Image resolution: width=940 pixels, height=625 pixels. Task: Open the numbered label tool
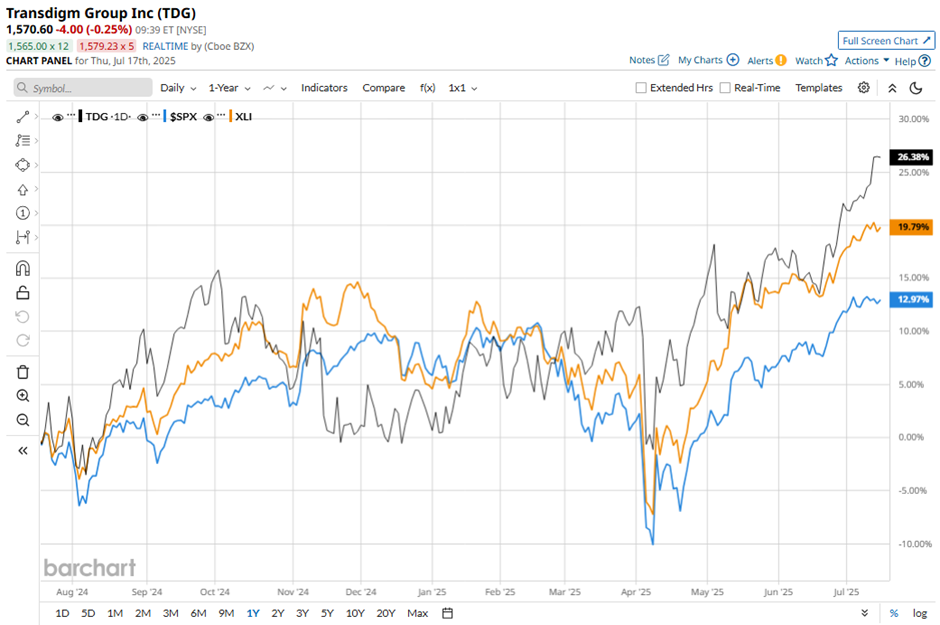23,213
